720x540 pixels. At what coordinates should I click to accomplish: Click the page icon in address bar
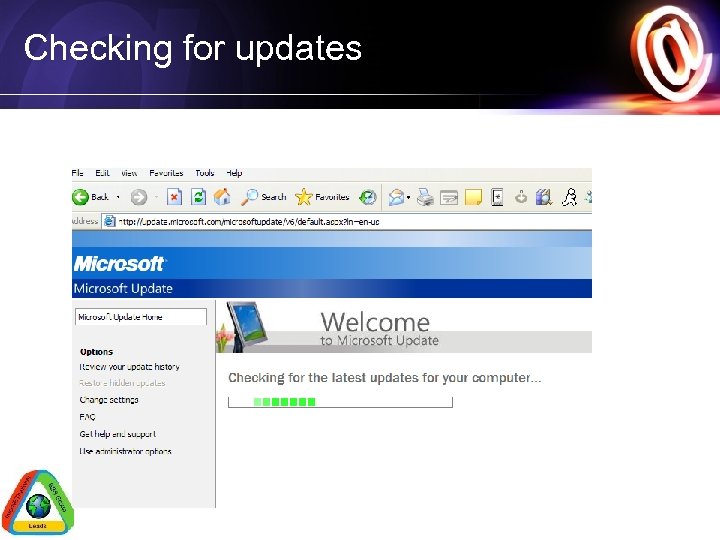tap(109, 221)
